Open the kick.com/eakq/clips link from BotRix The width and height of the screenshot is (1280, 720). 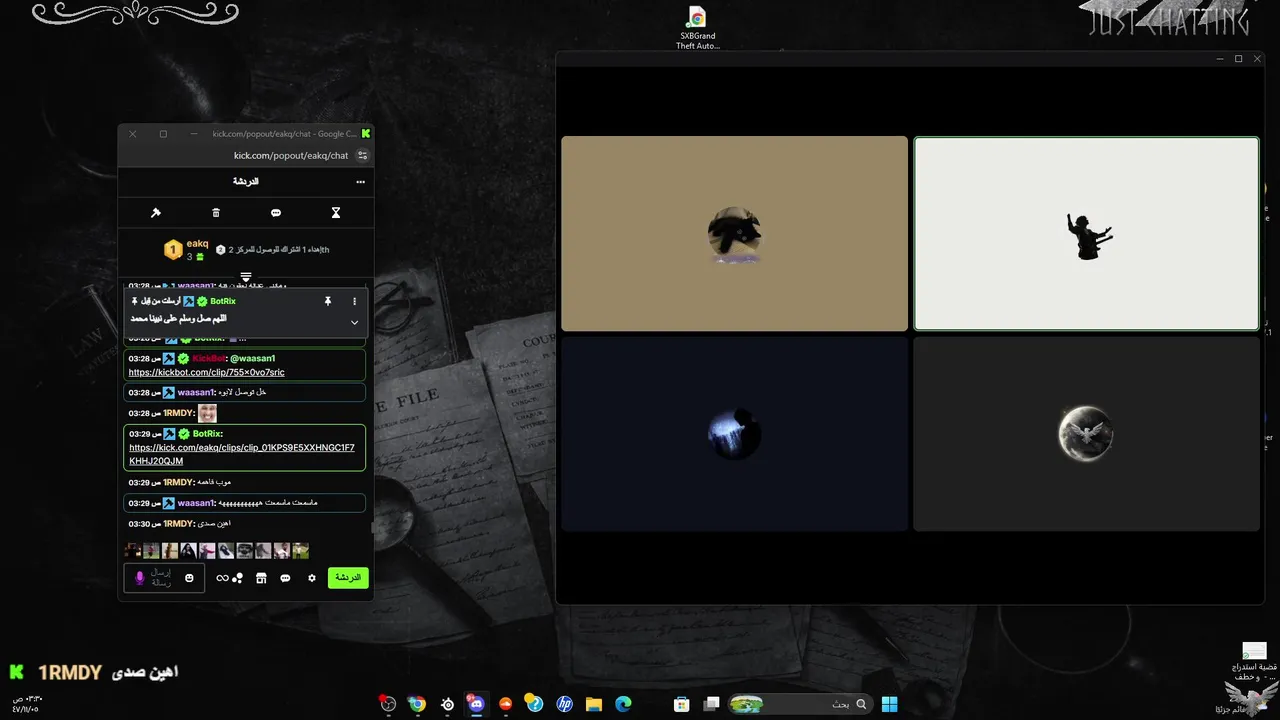point(242,454)
